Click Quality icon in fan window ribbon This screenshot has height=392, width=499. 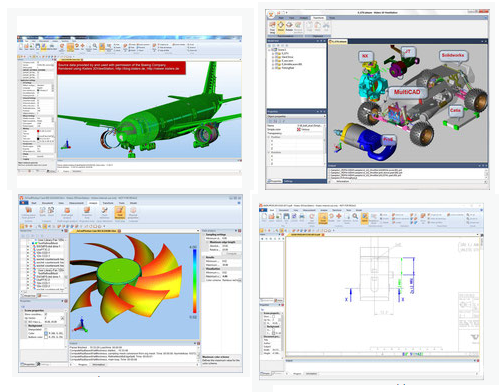point(43,211)
